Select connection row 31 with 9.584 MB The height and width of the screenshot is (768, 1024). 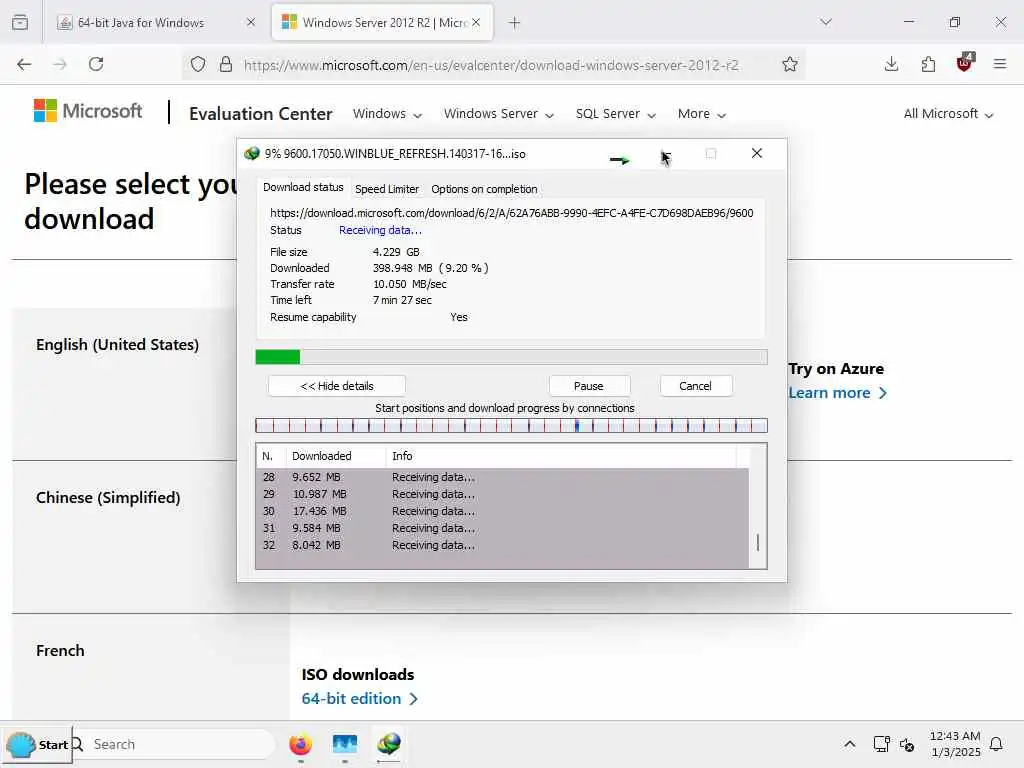(x=502, y=528)
